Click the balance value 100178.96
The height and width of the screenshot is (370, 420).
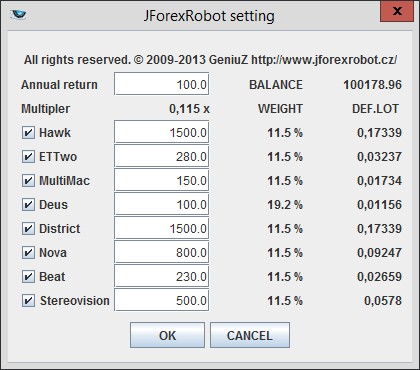(x=372, y=85)
